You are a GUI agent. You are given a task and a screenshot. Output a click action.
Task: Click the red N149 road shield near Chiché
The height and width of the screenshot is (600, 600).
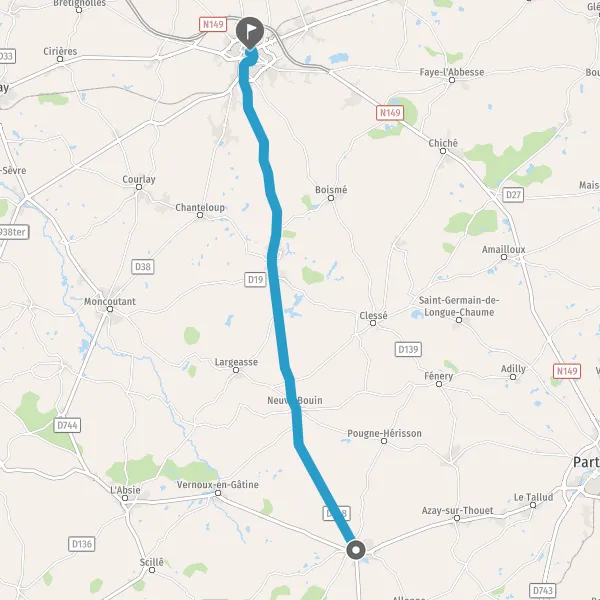tap(390, 113)
